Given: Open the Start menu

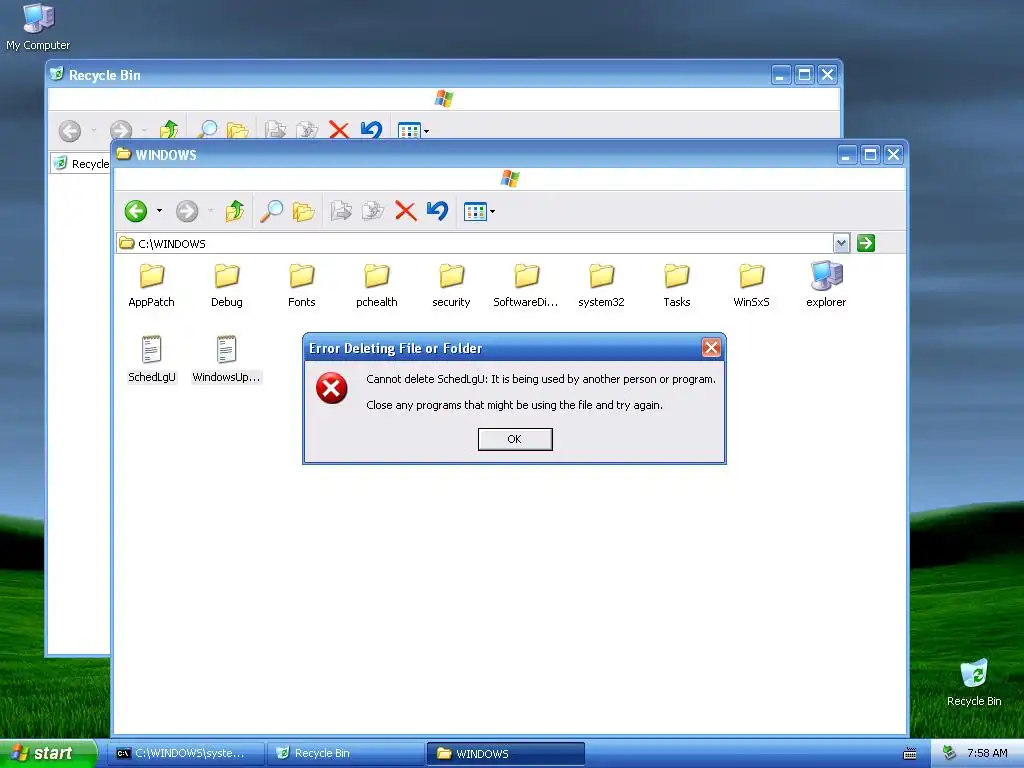Looking at the screenshot, I should click(48, 754).
